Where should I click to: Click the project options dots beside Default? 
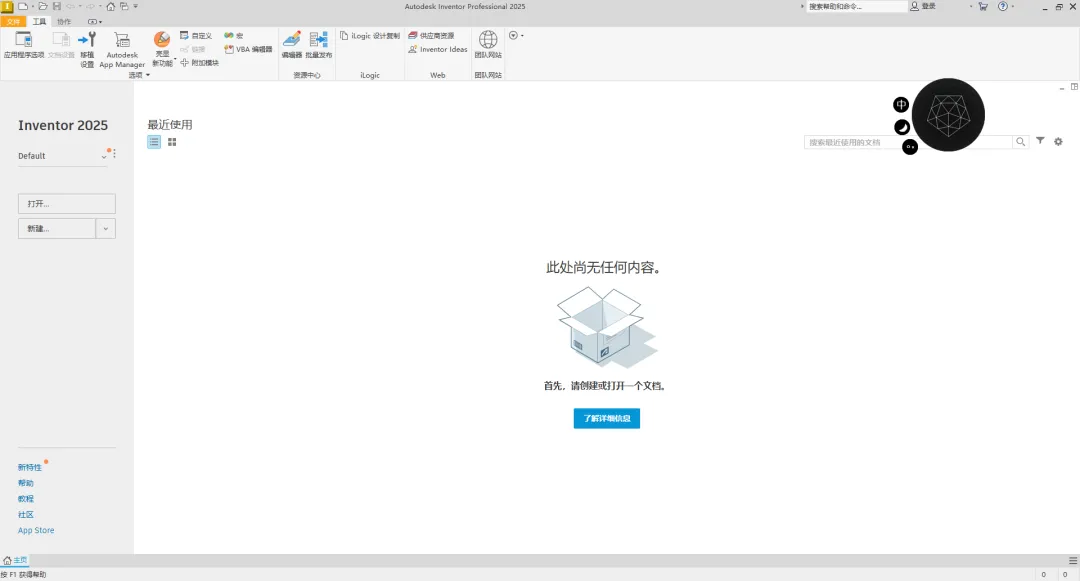click(x=114, y=154)
